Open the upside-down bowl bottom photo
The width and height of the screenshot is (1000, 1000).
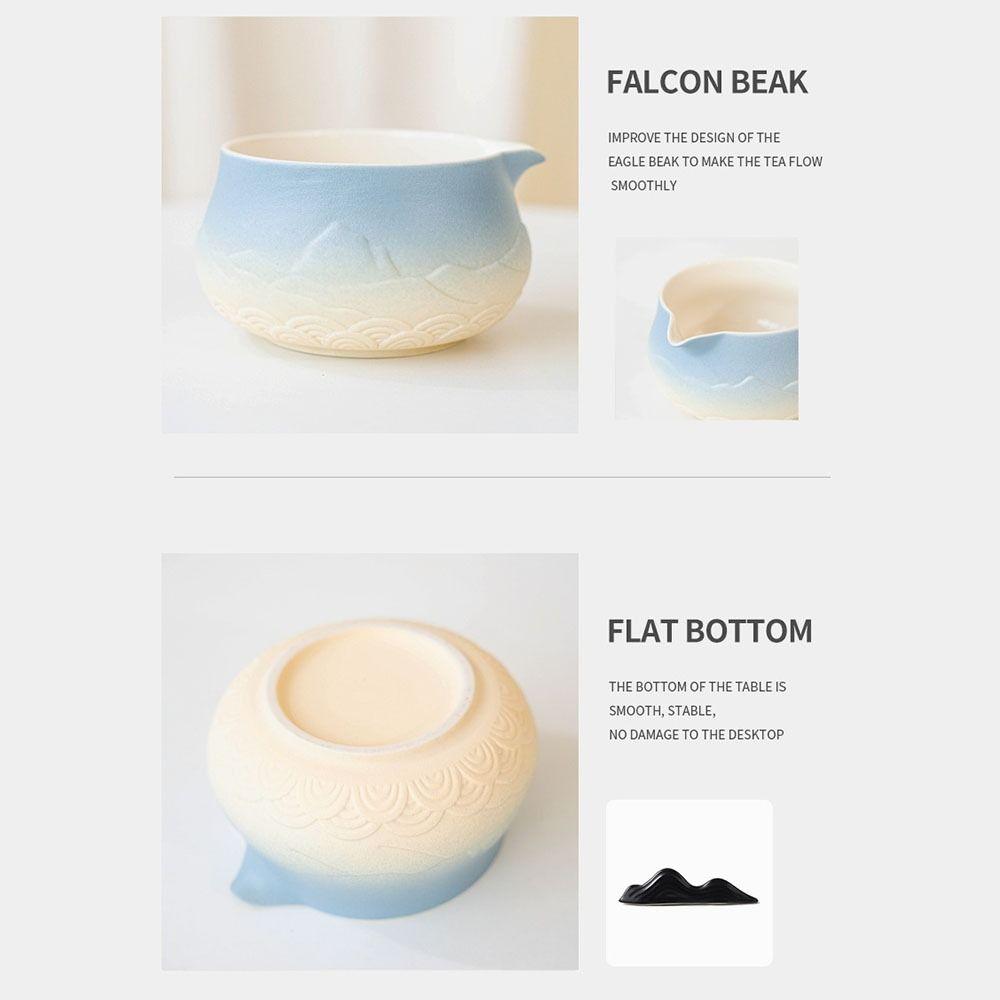click(370, 761)
